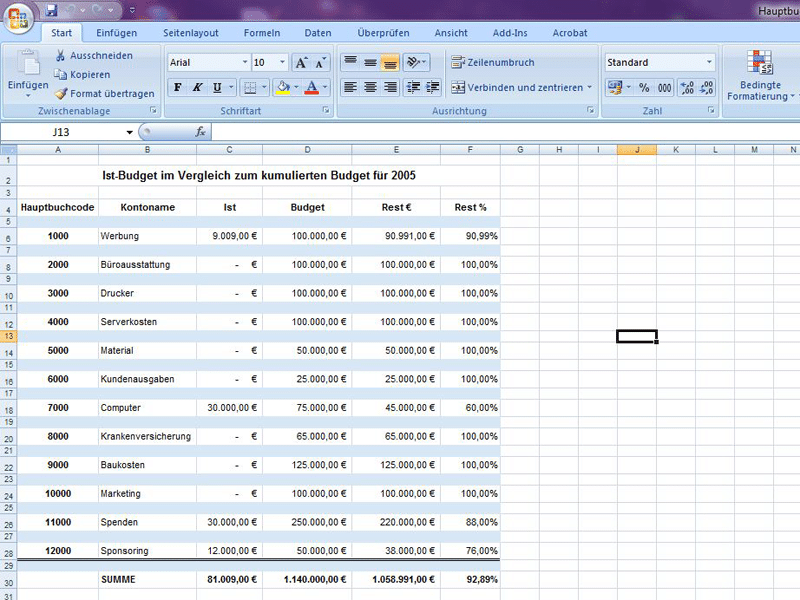This screenshot has width=800, height=600.
Task: Open the Standard number format dropdown
Action: pyautogui.click(x=709, y=62)
